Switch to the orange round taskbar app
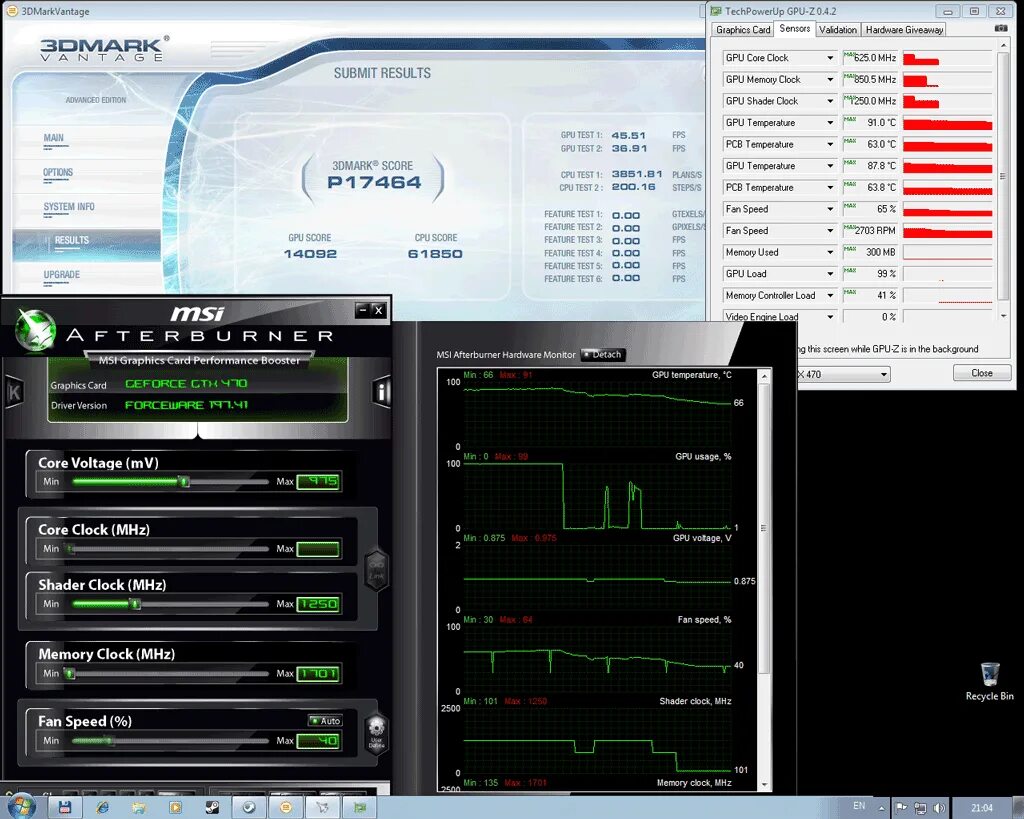This screenshot has width=1024, height=819. point(286,807)
